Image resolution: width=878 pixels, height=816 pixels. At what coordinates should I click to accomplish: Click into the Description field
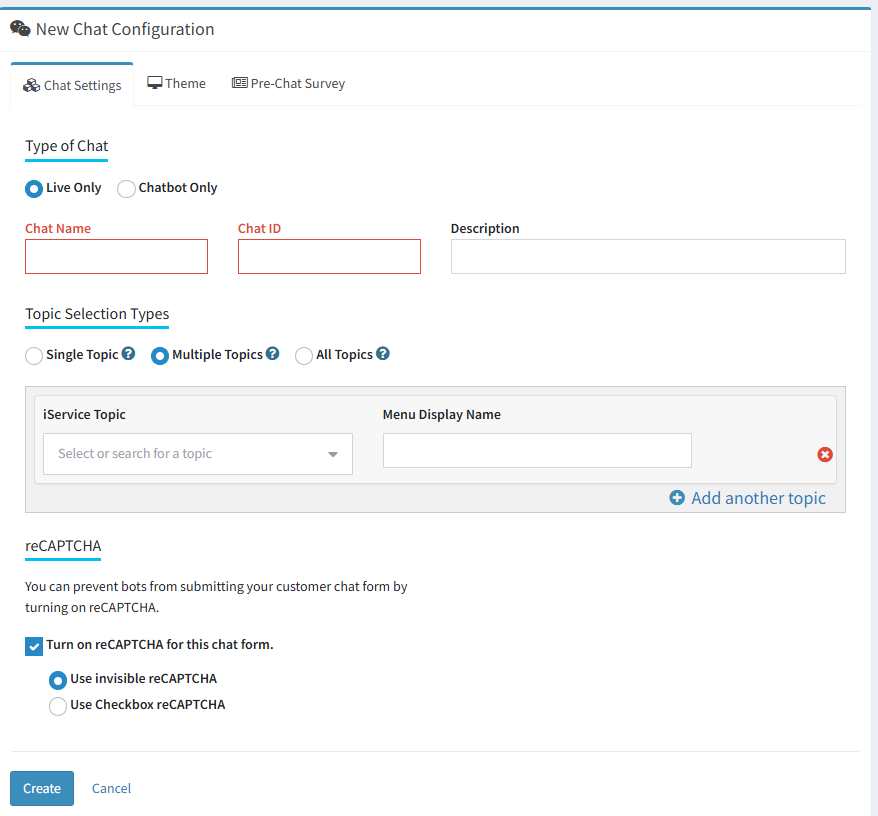click(x=648, y=257)
